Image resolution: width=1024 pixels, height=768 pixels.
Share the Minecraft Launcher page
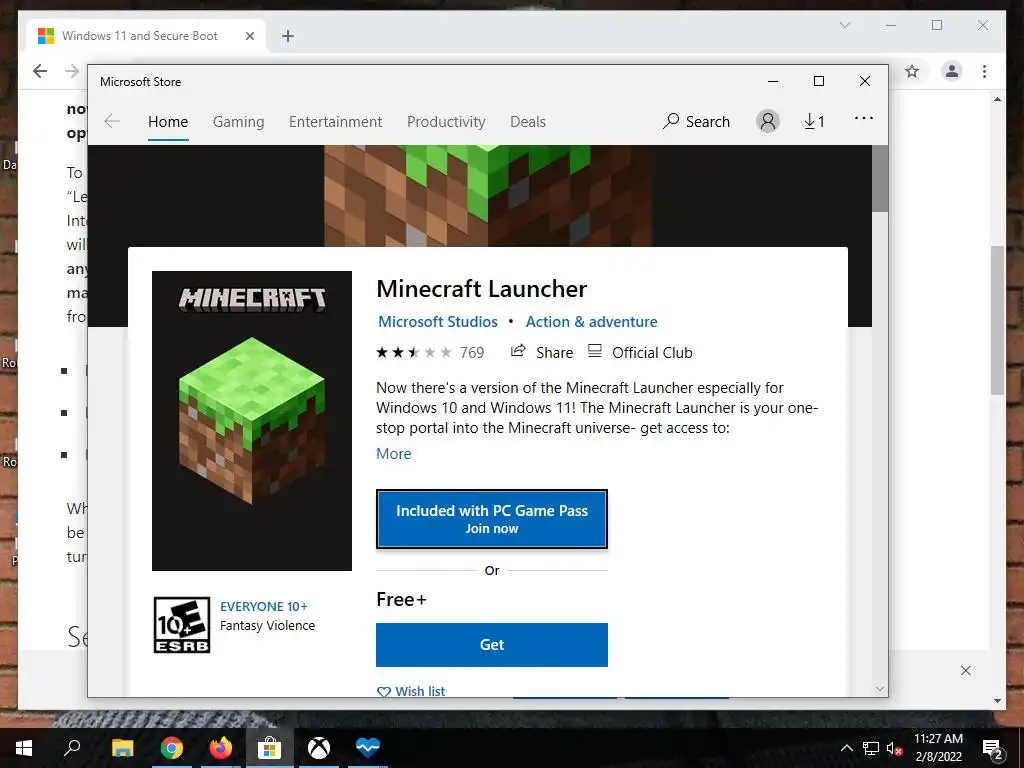[x=541, y=353]
